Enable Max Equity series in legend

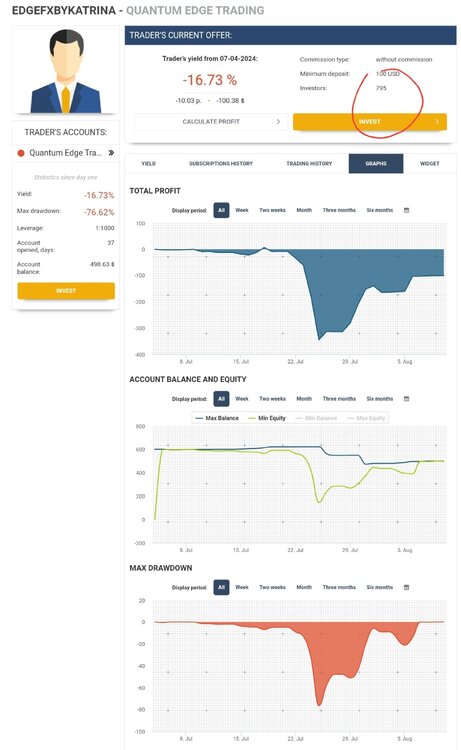366,418
